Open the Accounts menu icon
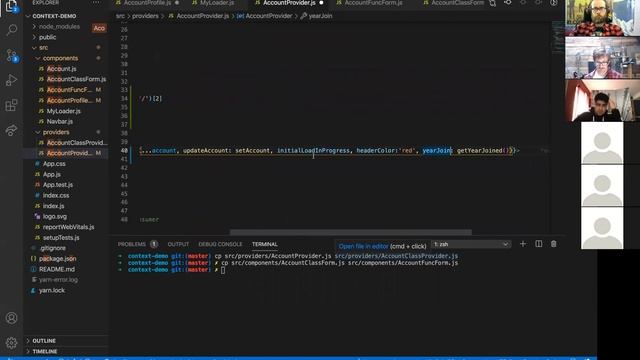This screenshot has width=640, height=360. tap(11, 318)
